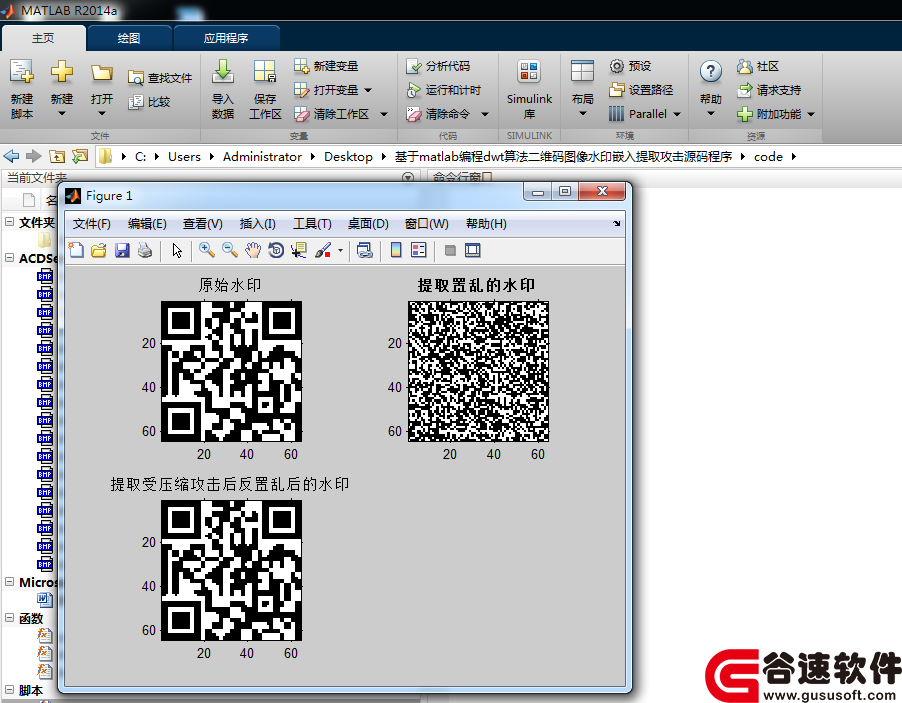The image size is (902, 703).
Task: Insert a colorbar via toolbar icon
Action: click(396, 250)
